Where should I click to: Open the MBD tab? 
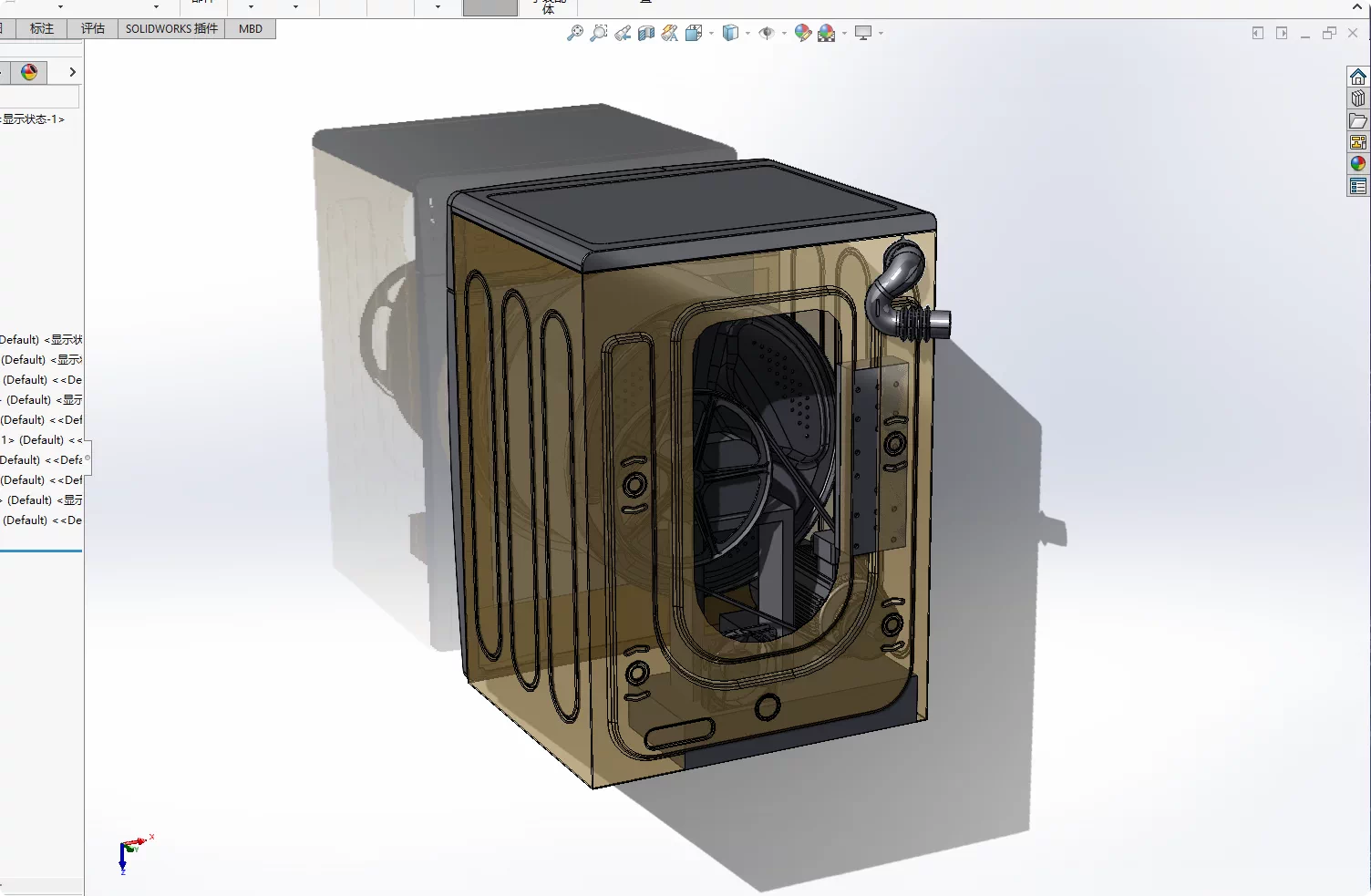coord(251,28)
